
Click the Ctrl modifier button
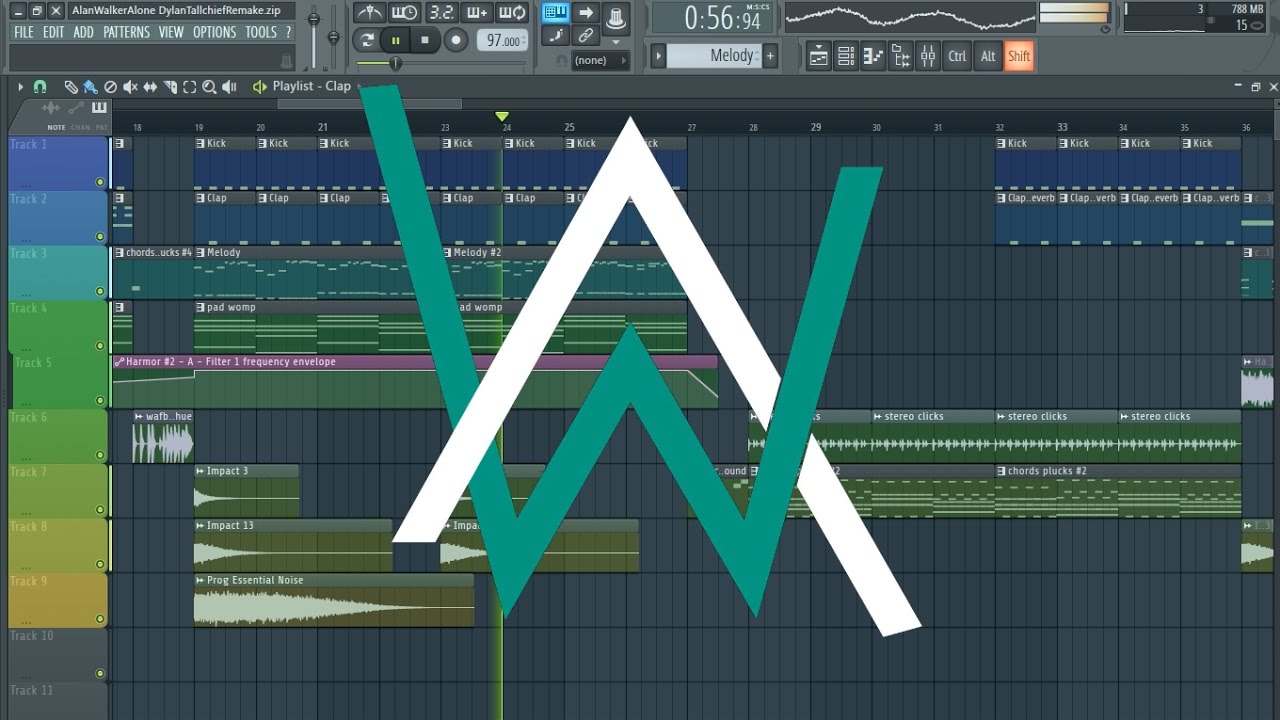click(x=957, y=56)
